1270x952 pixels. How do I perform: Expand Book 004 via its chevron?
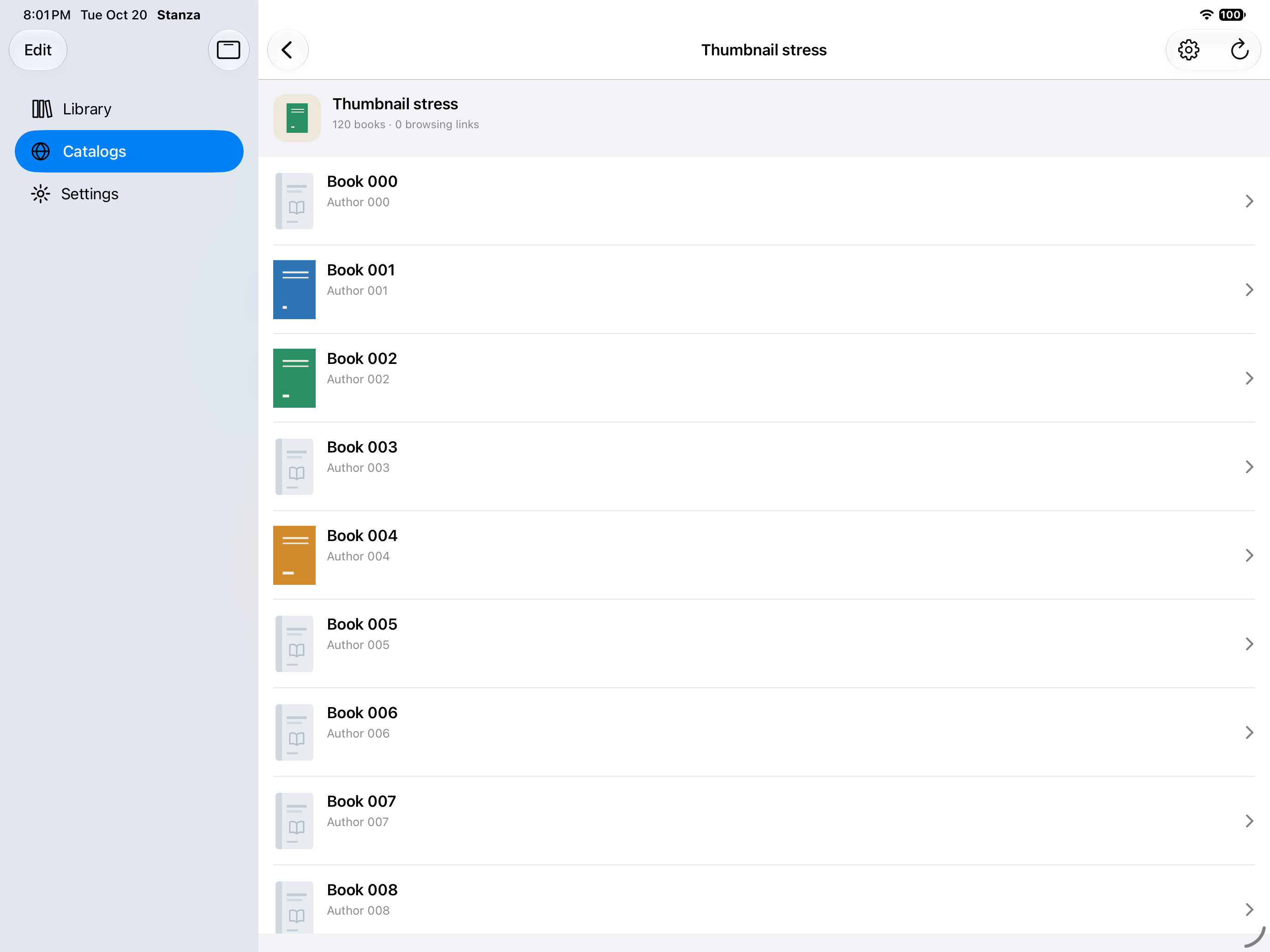(x=1249, y=555)
